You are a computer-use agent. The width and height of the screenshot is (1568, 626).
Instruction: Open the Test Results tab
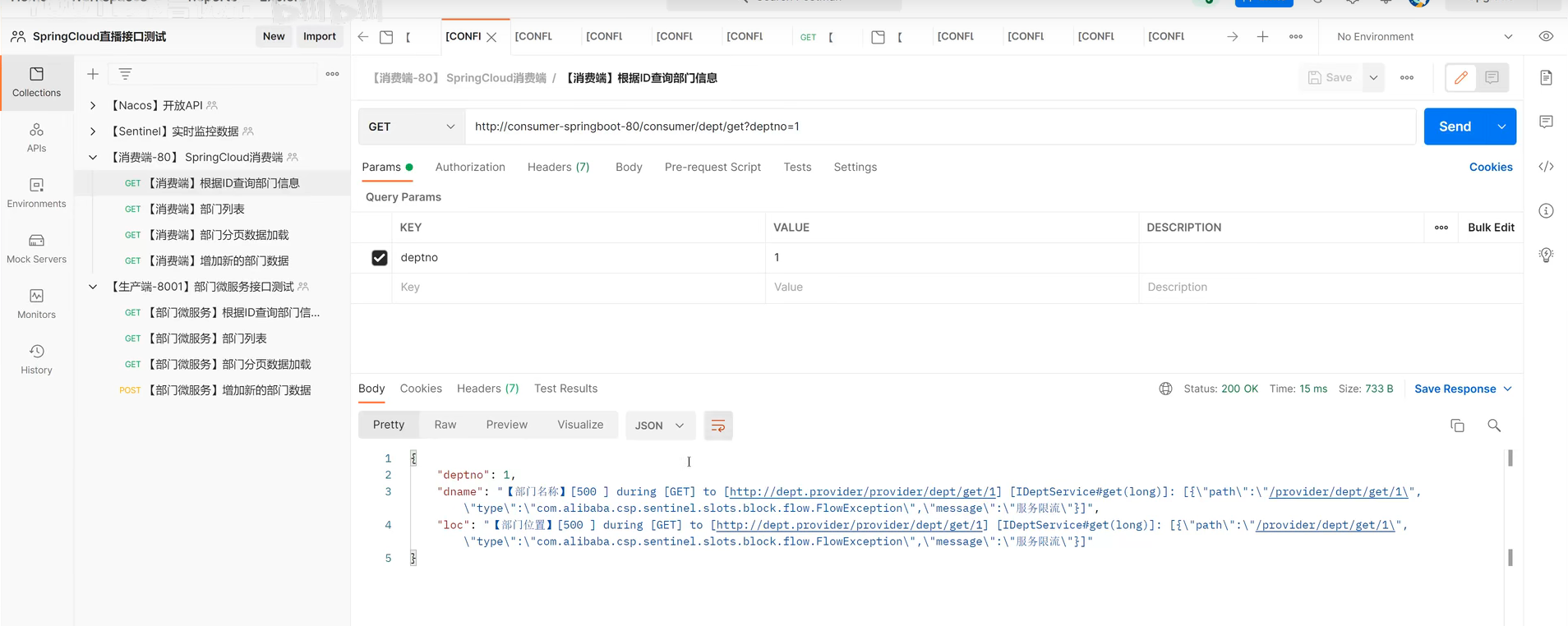click(565, 389)
